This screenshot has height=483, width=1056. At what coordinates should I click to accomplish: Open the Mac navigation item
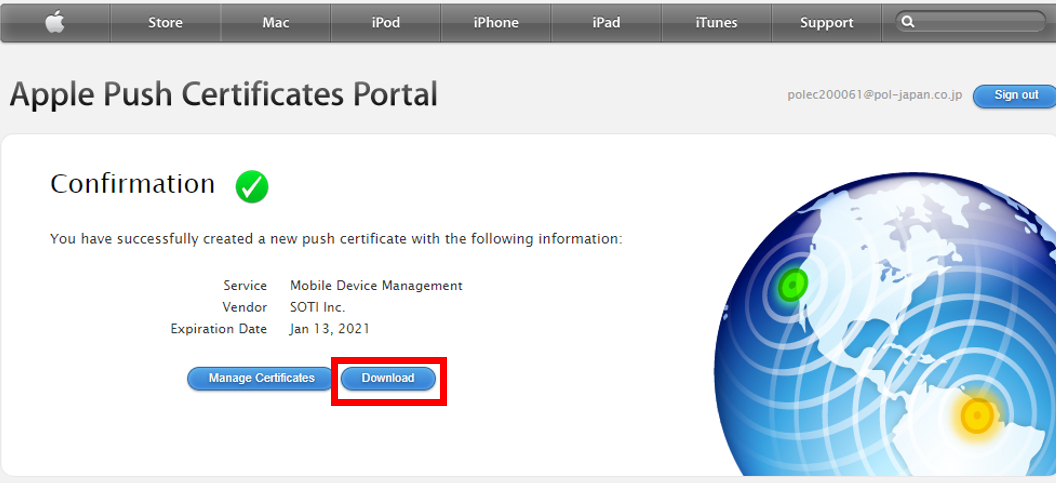(x=276, y=22)
